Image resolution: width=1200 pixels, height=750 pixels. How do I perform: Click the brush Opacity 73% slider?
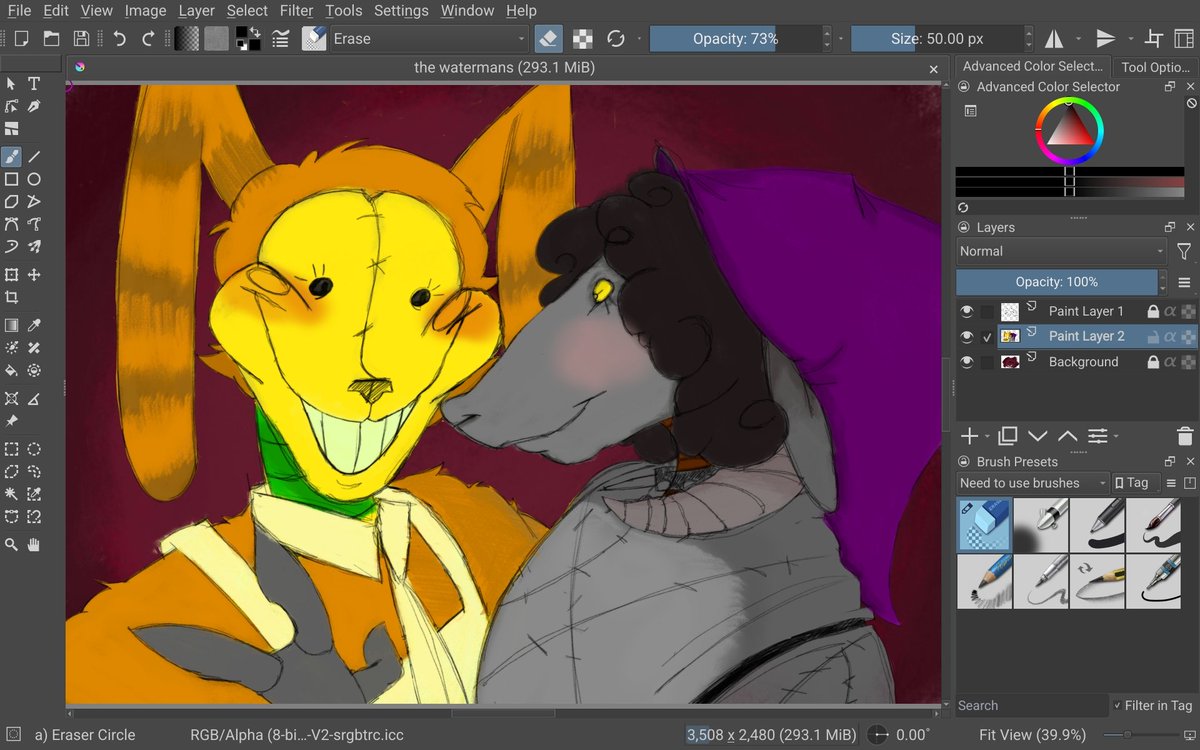coord(735,39)
